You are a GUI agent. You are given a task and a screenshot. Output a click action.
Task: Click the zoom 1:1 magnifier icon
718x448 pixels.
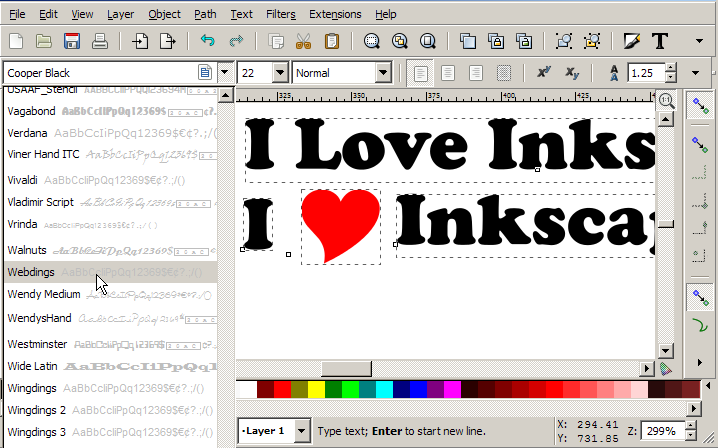click(667, 101)
